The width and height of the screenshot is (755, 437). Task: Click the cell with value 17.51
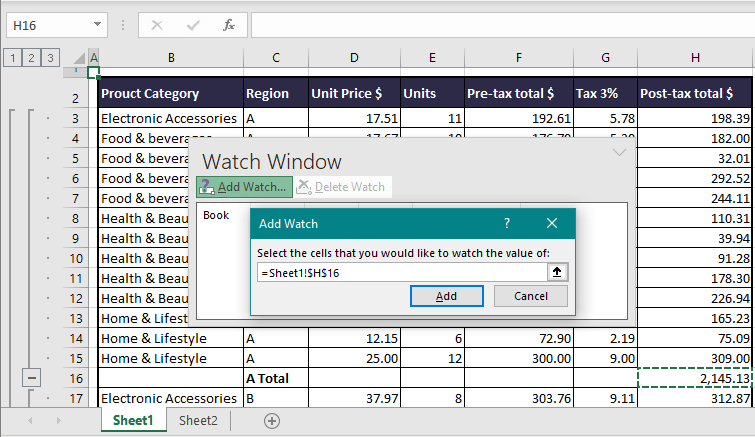pyautogui.click(x=354, y=118)
